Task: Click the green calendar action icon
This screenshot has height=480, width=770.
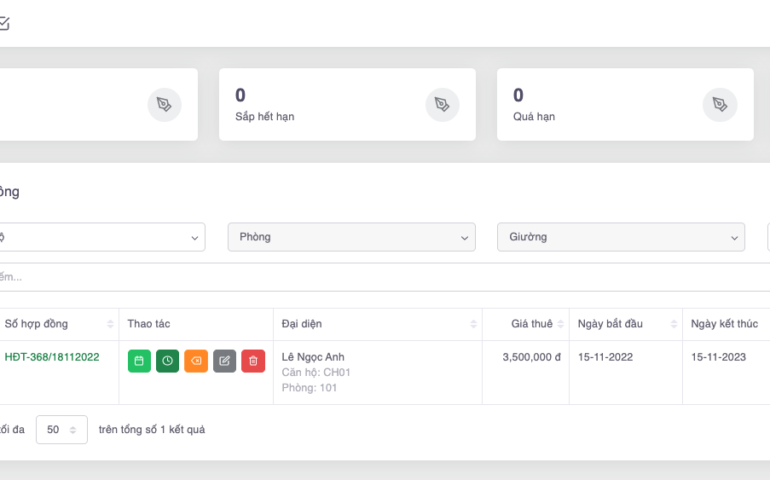Action: click(x=139, y=361)
